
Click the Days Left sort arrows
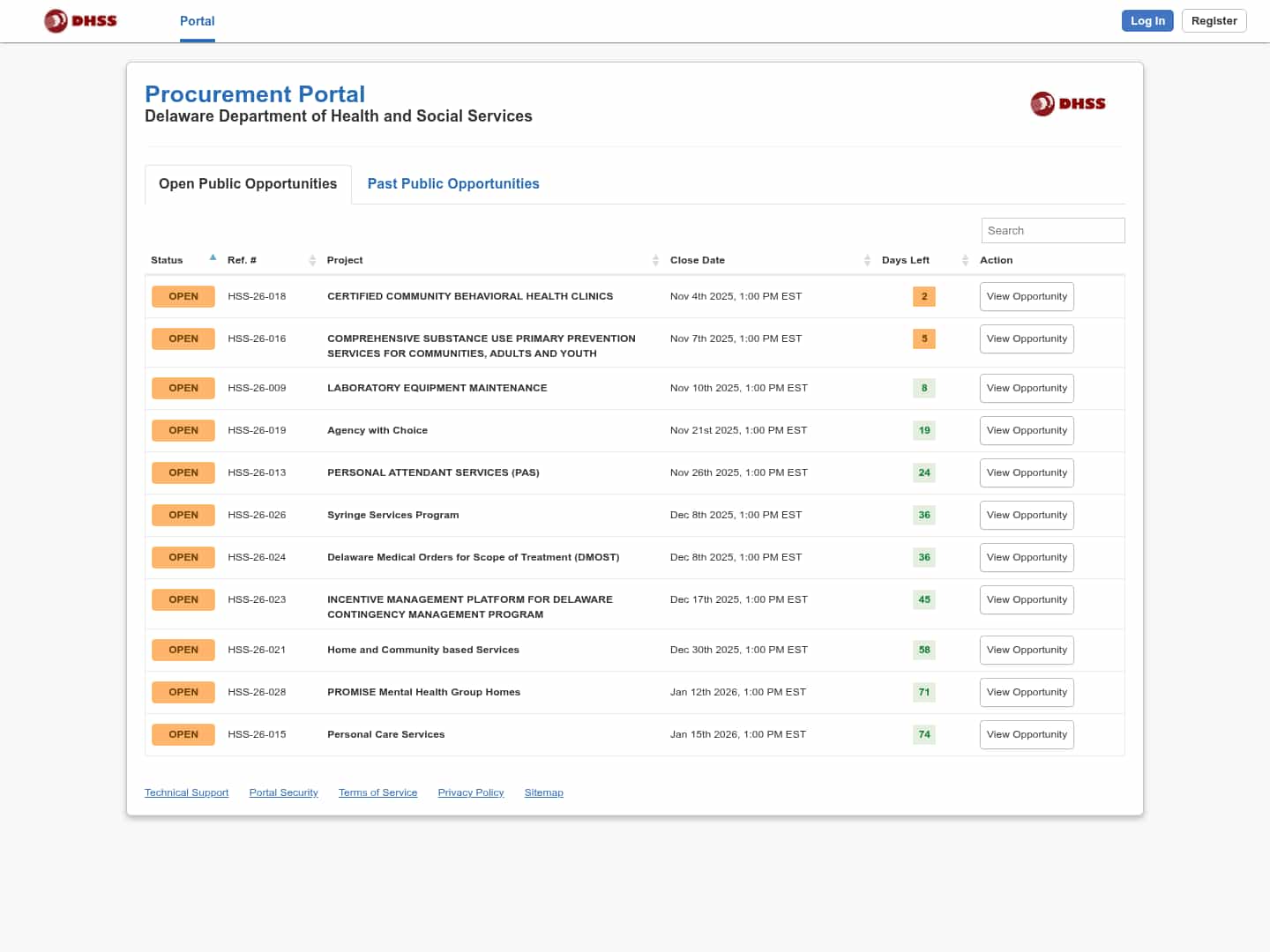(965, 260)
